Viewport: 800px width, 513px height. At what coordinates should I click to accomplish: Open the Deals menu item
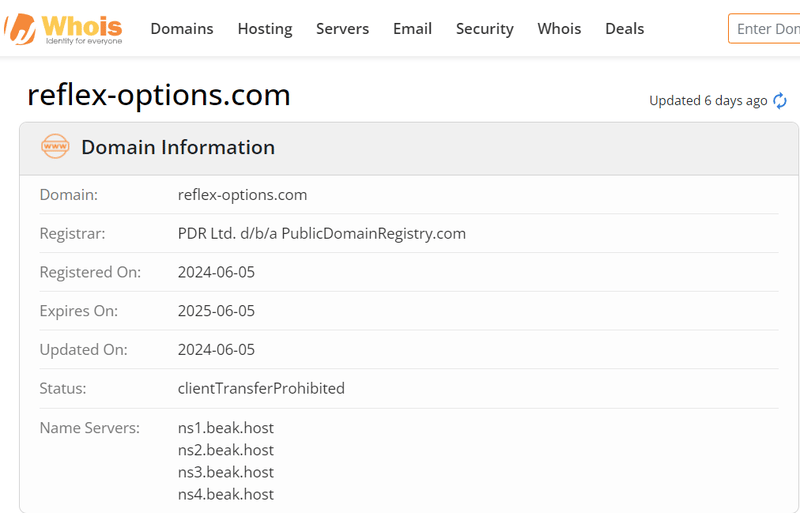point(624,29)
